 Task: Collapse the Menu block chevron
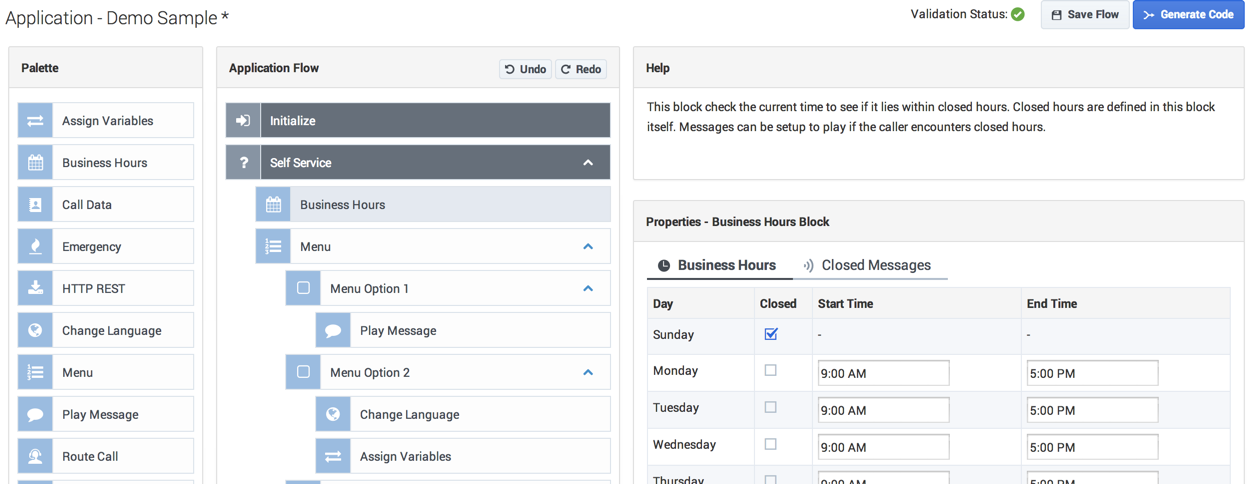[588, 247]
